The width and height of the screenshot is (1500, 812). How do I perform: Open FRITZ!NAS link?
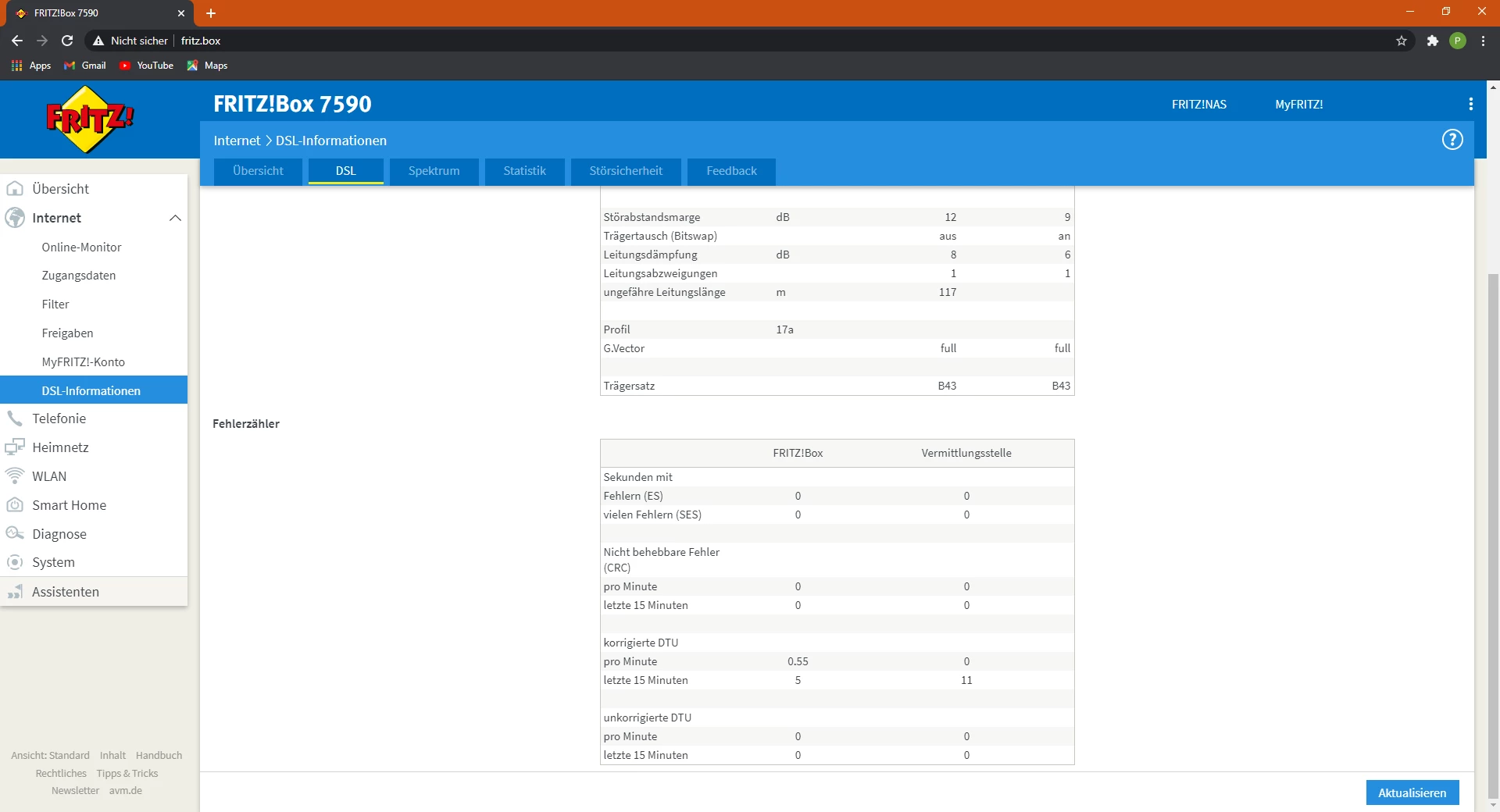1199,105
